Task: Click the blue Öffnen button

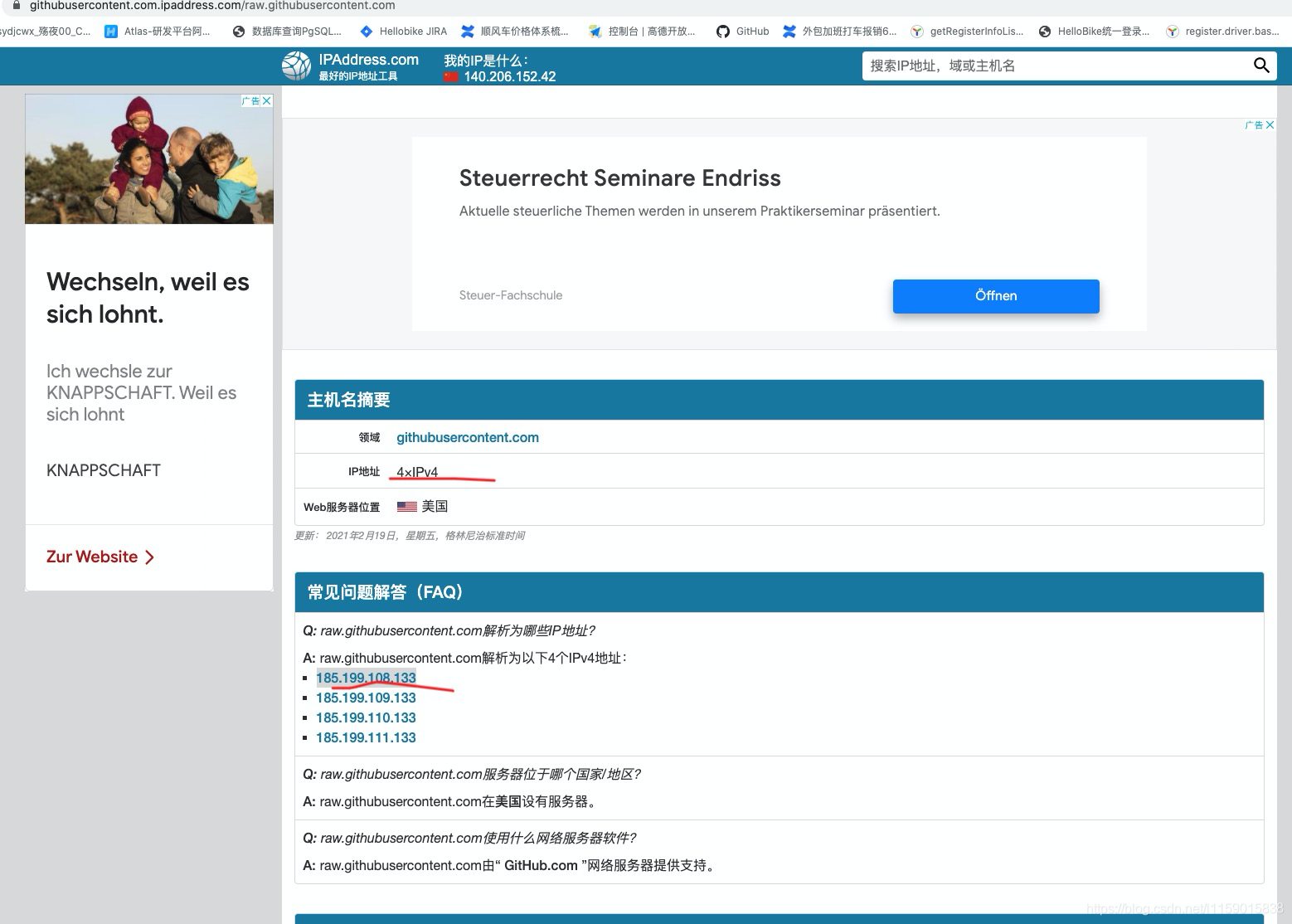Action: coord(996,296)
